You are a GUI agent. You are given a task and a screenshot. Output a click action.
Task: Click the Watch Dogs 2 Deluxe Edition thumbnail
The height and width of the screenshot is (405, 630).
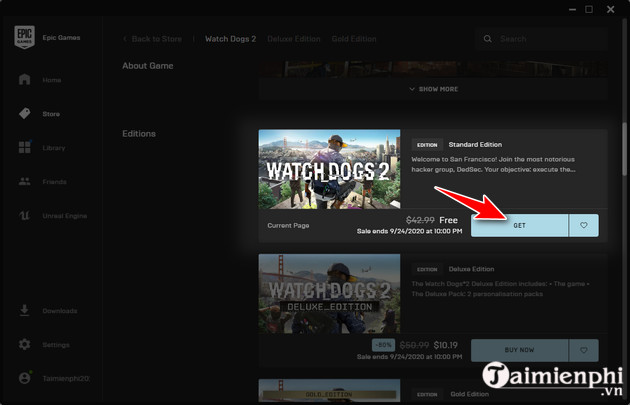coord(329,294)
